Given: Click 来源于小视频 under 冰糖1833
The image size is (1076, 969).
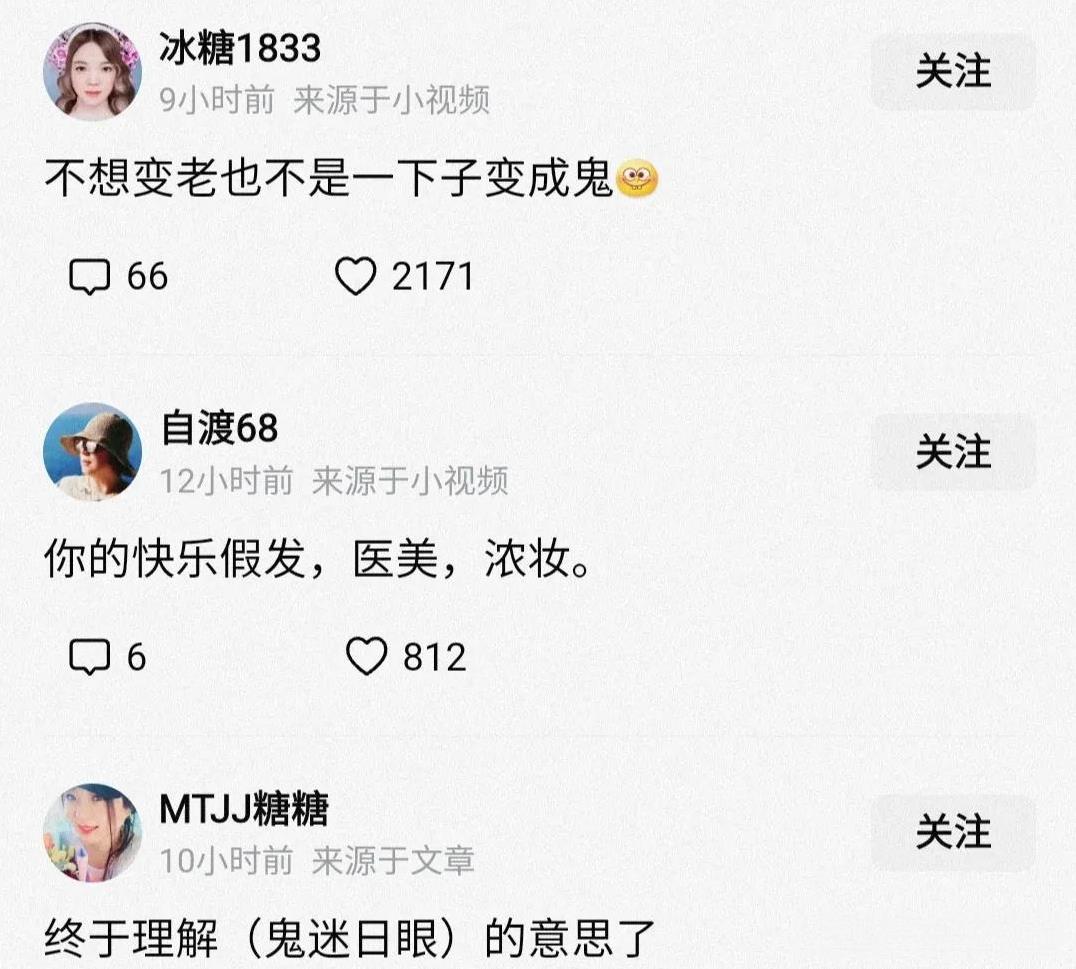Looking at the screenshot, I should point(392,101).
